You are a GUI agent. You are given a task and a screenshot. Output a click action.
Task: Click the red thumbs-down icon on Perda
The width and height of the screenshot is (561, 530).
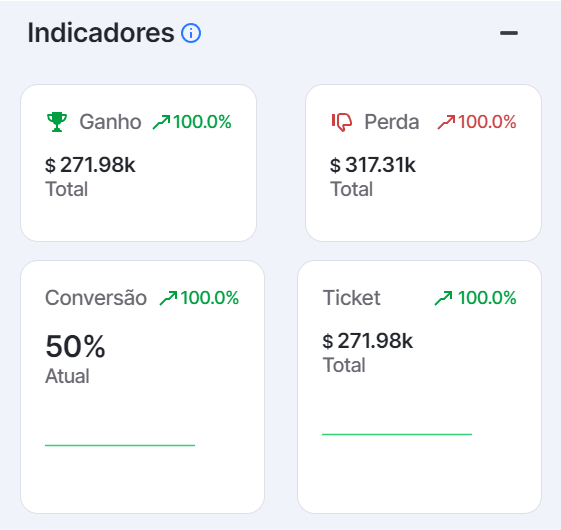pos(342,122)
